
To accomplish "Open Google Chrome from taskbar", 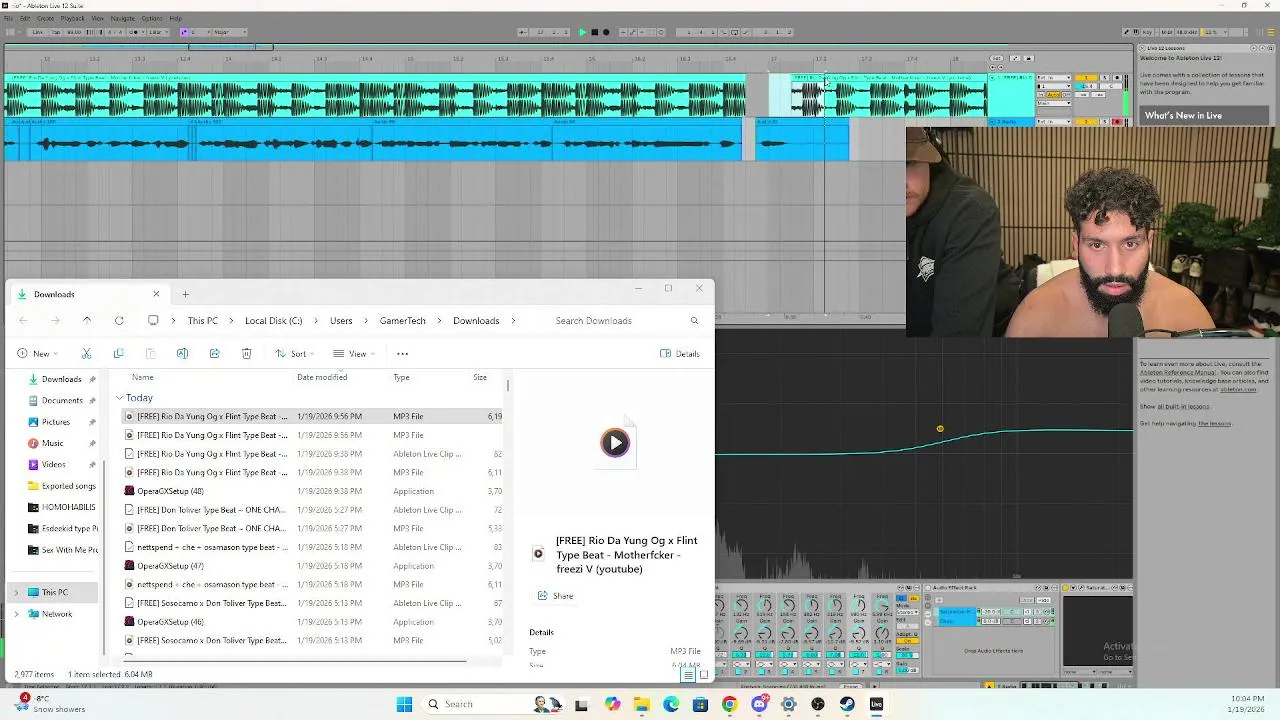I will click(x=729, y=704).
